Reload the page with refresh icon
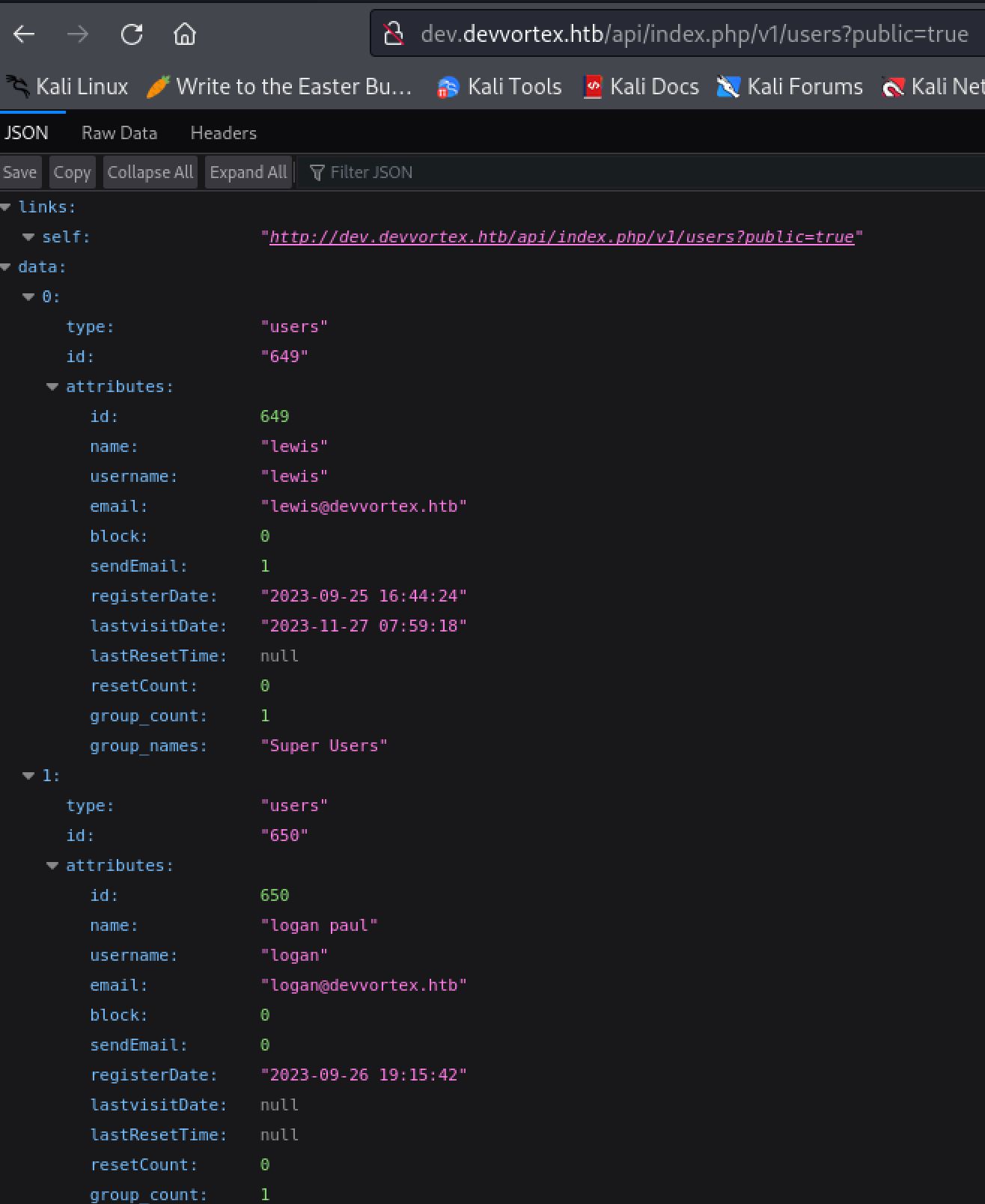This screenshot has width=985, height=1204. [x=132, y=34]
